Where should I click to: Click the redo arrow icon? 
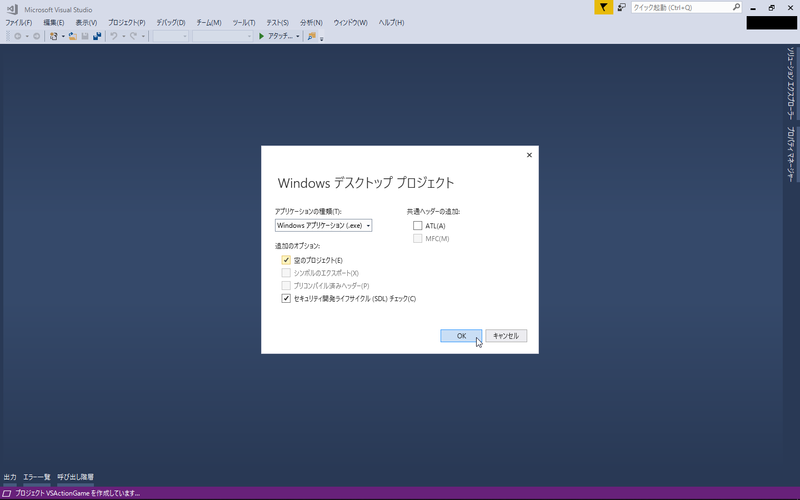134,36
